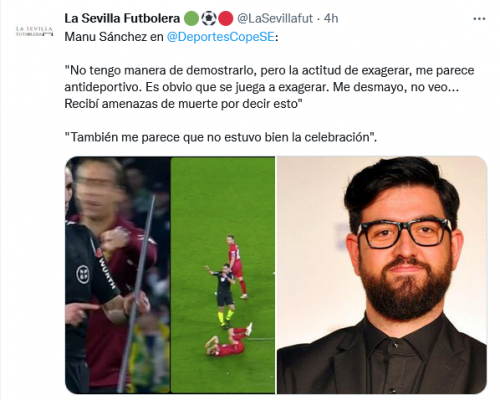Click the line "Recibí amenazas de muerte por decir esto"

pyautogui.click(x=183, y=104)
